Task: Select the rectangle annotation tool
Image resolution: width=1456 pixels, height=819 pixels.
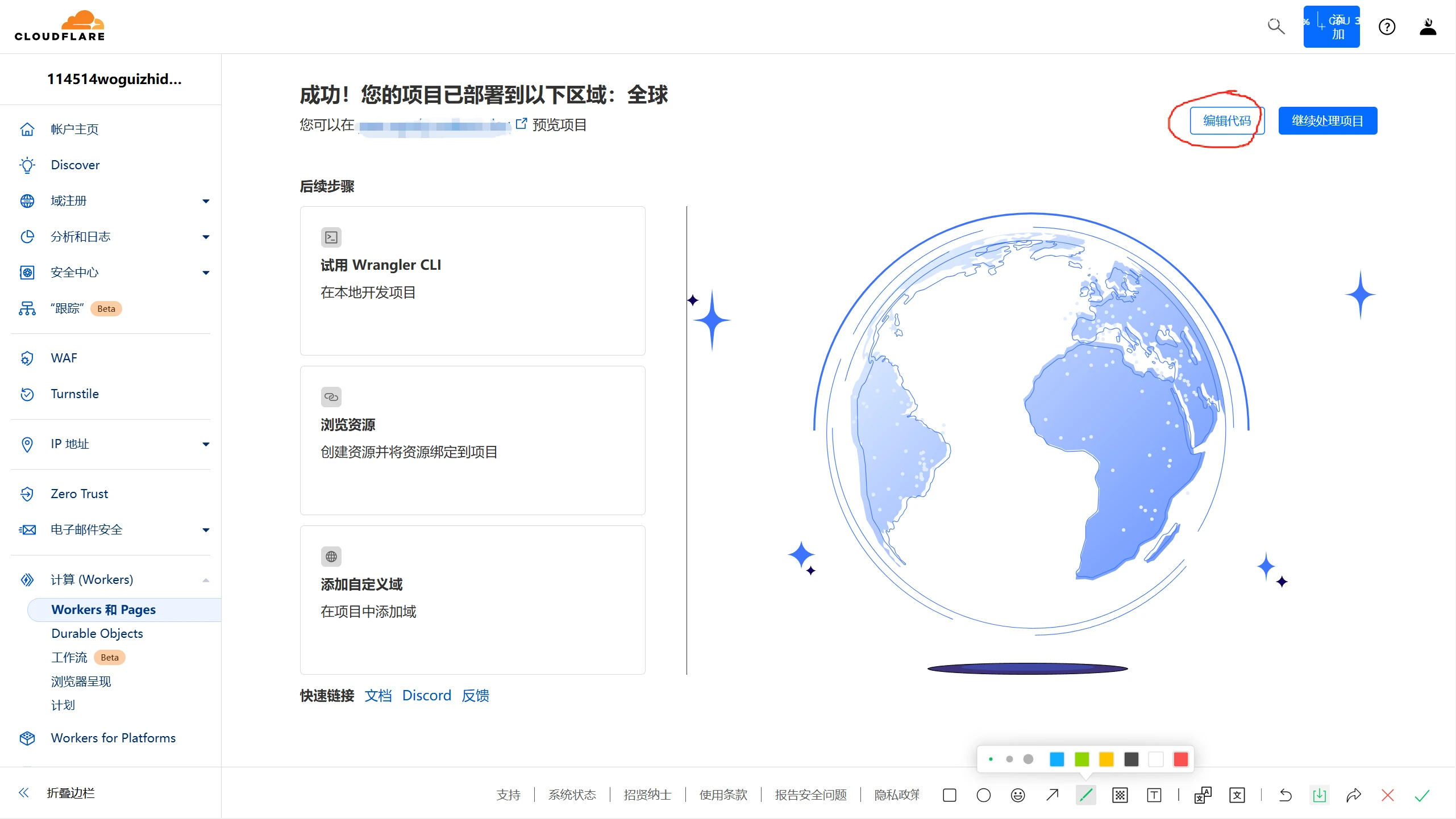Action: tap(949, 795)
